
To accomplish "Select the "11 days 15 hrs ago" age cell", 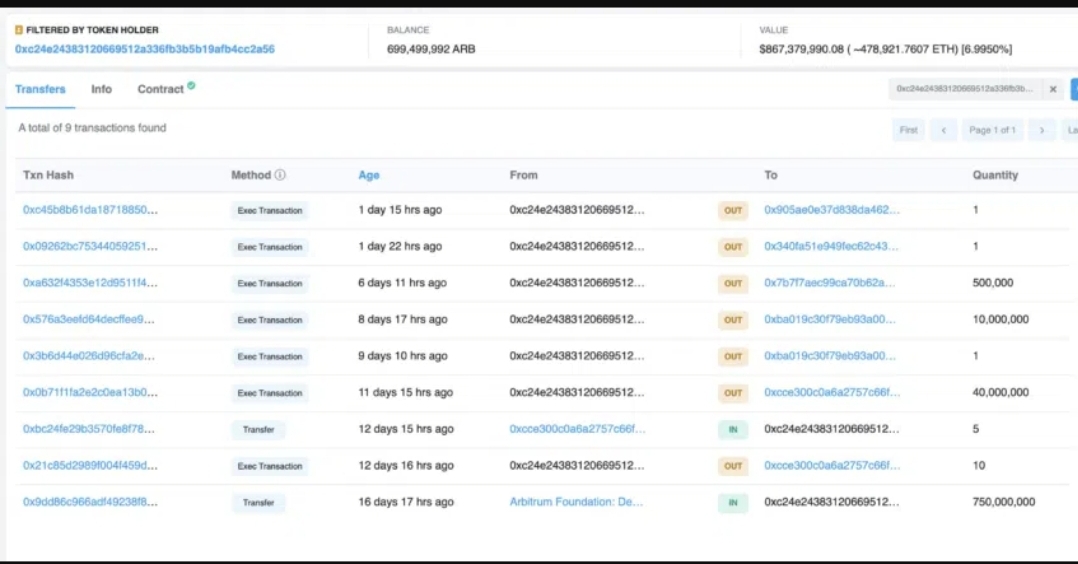I will click(405, 392).
